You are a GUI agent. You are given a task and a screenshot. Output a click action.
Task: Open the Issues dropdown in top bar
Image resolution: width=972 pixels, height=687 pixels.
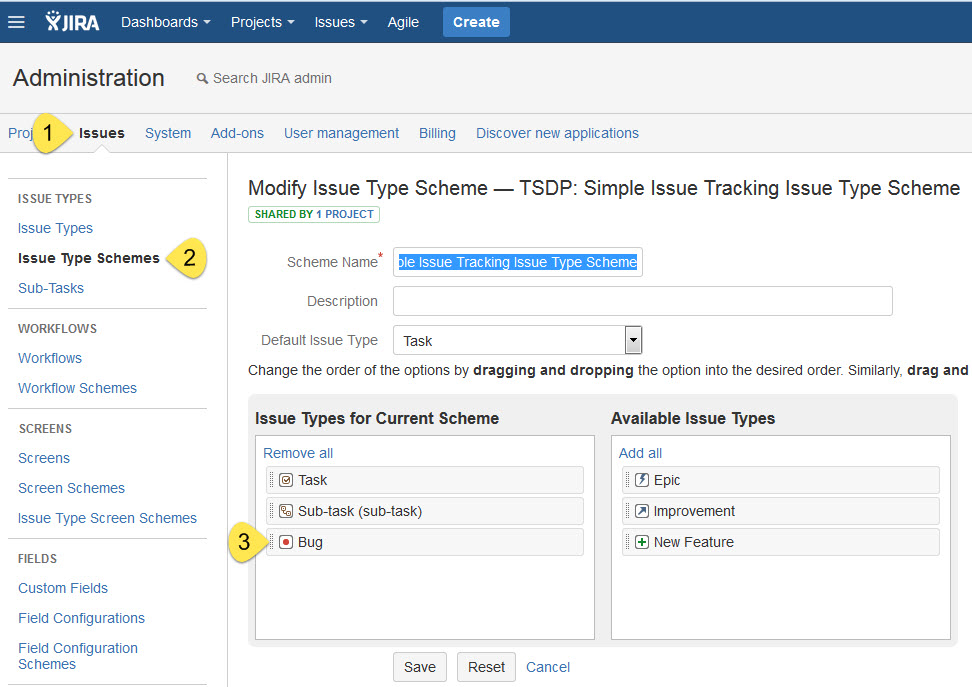[x=340, y=22]
